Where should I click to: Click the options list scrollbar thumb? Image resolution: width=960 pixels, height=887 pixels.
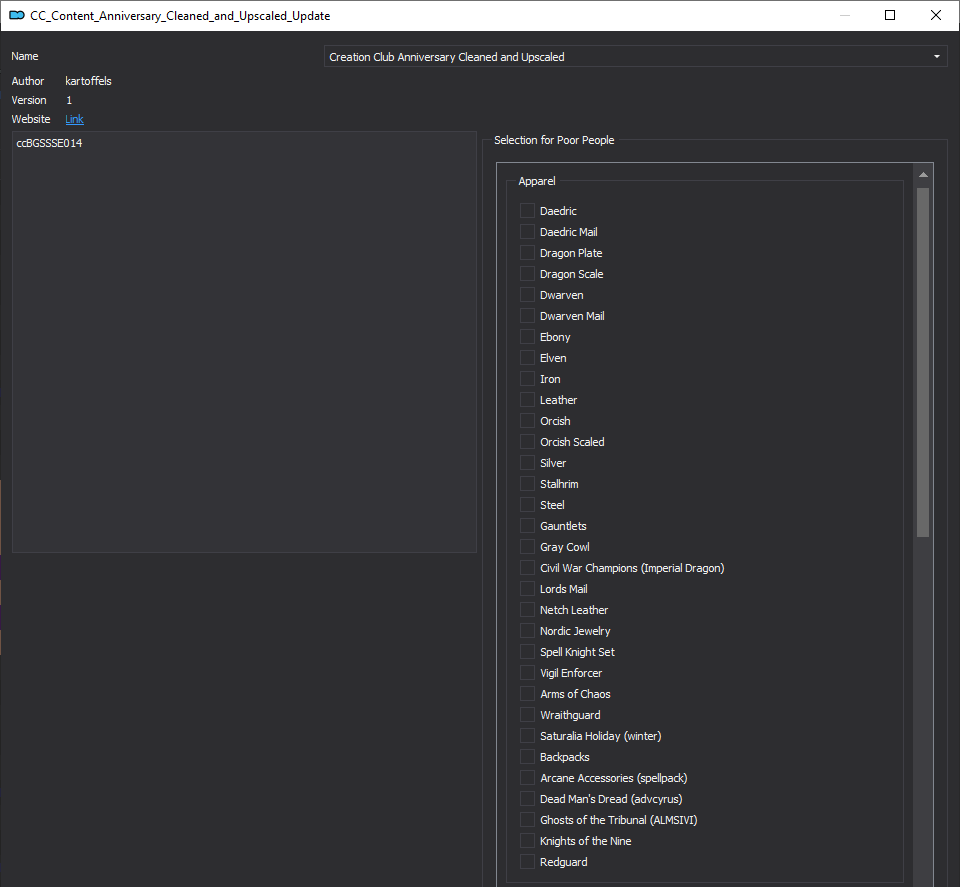(923, 362)
